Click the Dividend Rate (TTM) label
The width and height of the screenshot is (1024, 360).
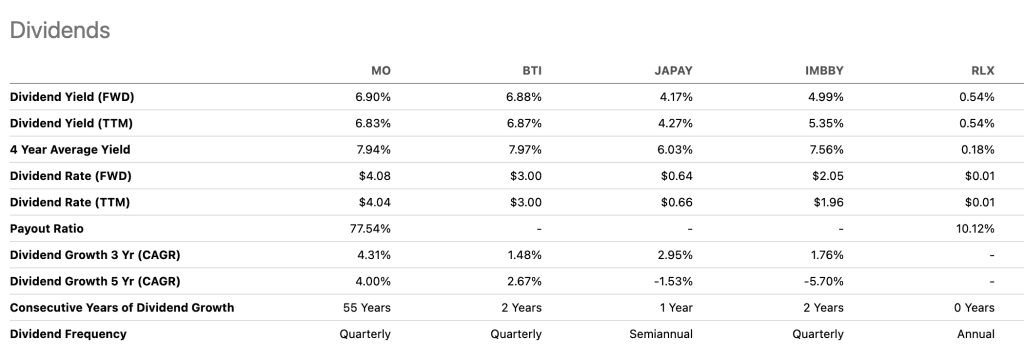pyautogui.click(x=70, y=202)
